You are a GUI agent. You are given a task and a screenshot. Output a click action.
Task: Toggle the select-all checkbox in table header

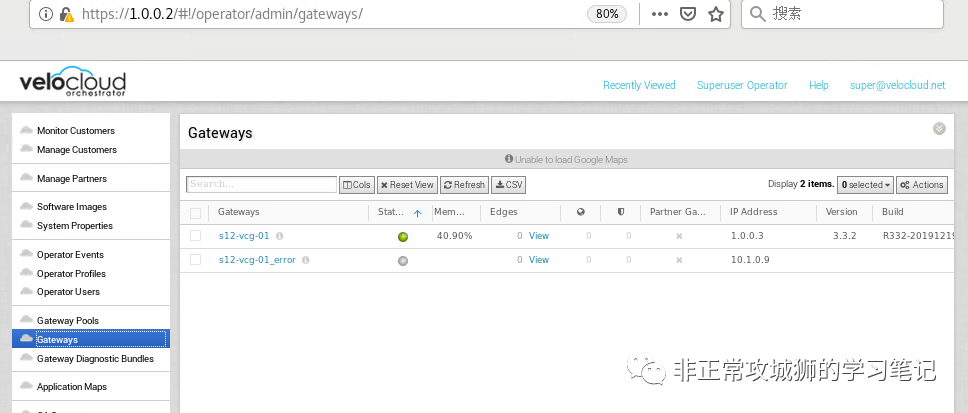pos(196,214)
